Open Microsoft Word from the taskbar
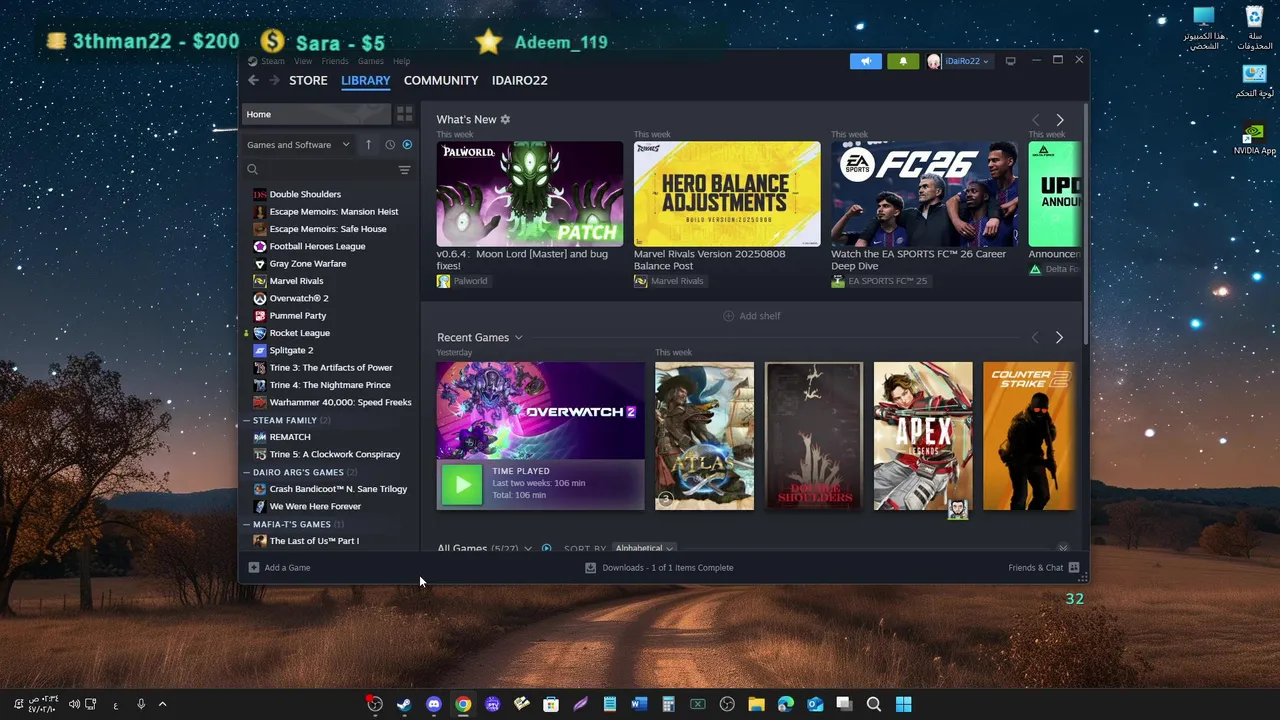This screenshot has height=720, width=1280. tap(639, 704)
